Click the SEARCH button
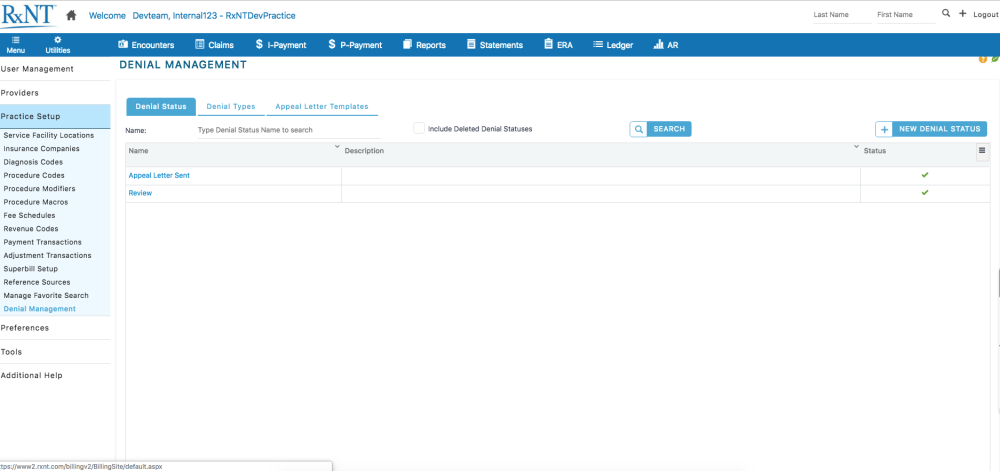The image size is (1000, 471). 660,129
